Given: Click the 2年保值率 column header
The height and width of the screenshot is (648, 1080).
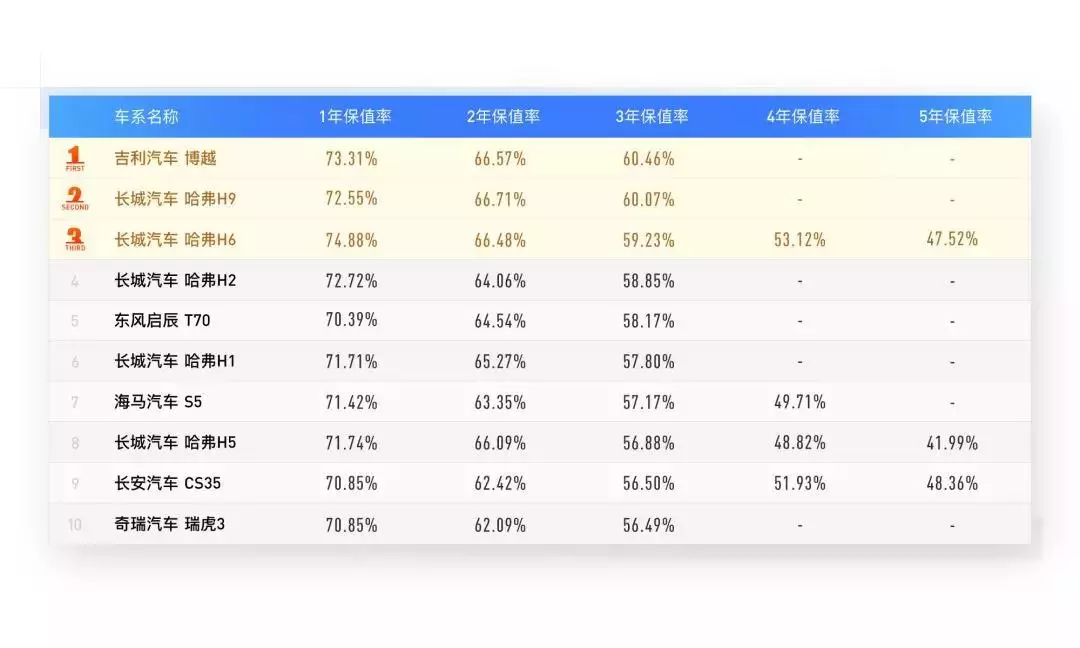Looking at the screenshot, I should tap(503, 116).
